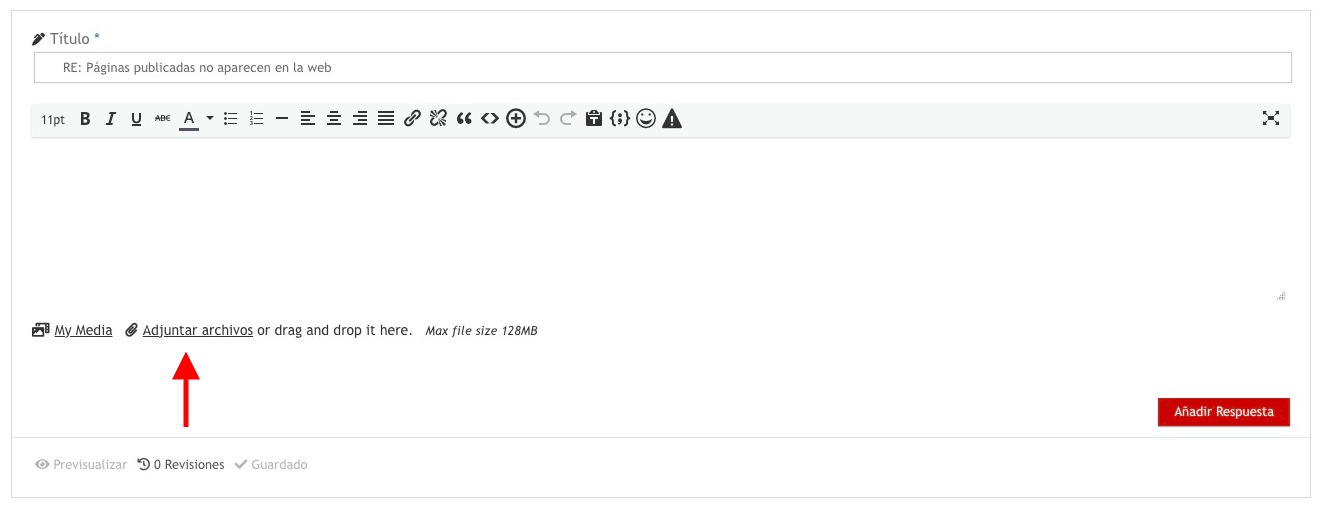Apply underline formatting
This screenshot has width=1324, height=521.
tap(137, 119)
